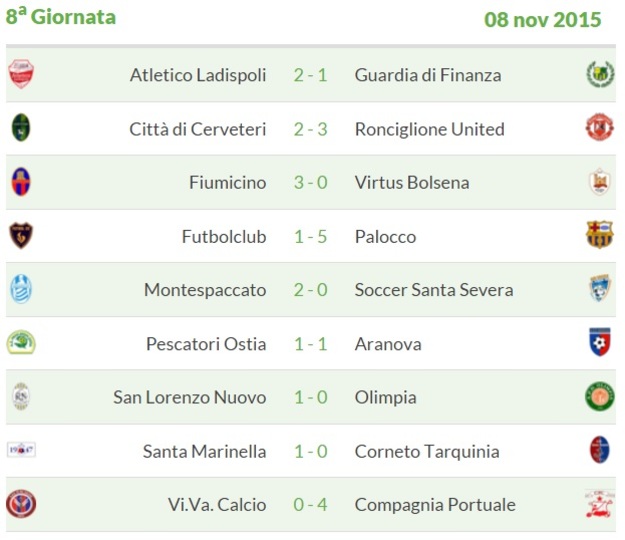Click the 8ª Giornata heading
625x540 pixels.
(61, 16)
